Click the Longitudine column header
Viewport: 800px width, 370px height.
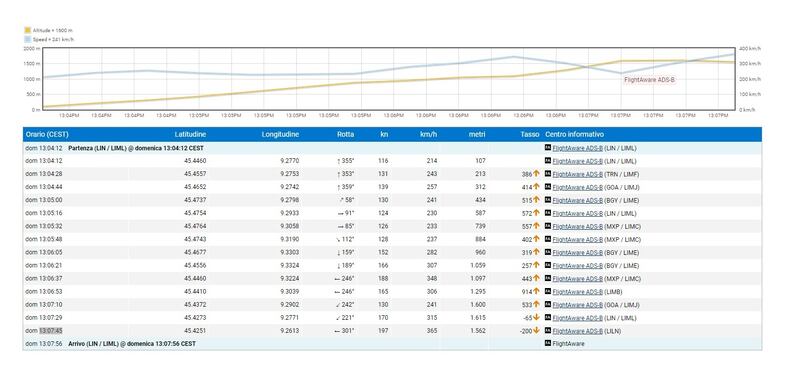pyautogui.click(x=280, y=135)
